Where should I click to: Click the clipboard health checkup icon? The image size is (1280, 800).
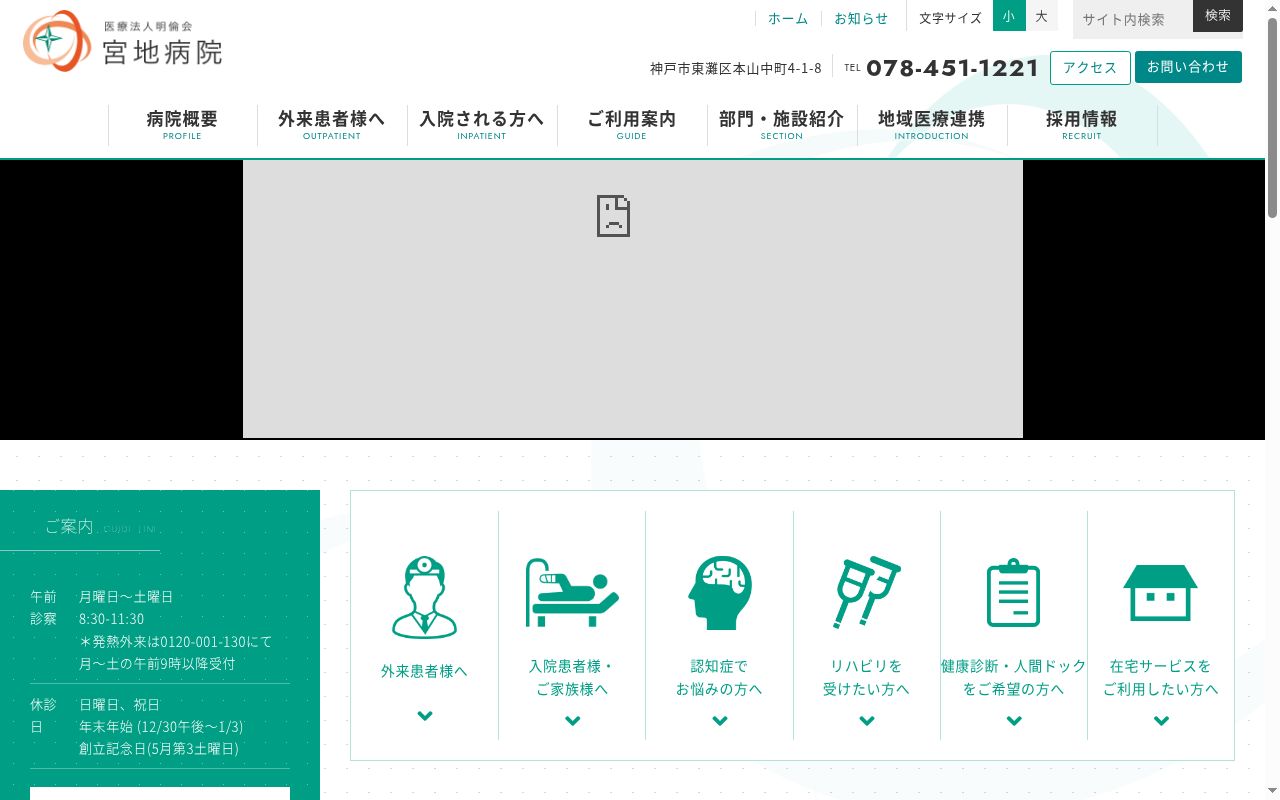1014,593
